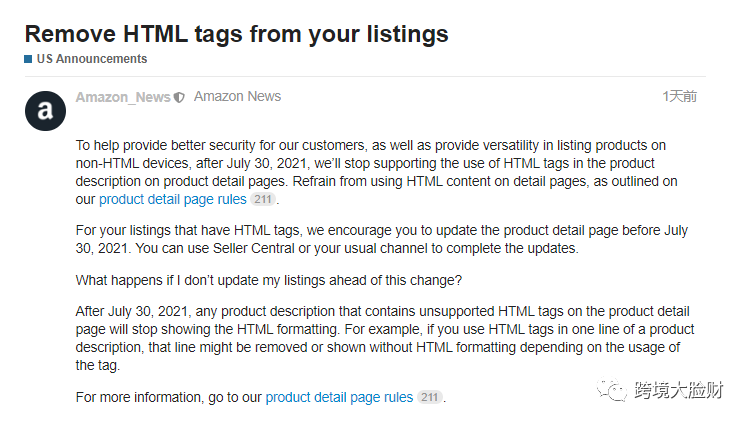Viewport: 747px width, 423px height.
Task: Open the US Announcements category
Action: coord(91,59)
